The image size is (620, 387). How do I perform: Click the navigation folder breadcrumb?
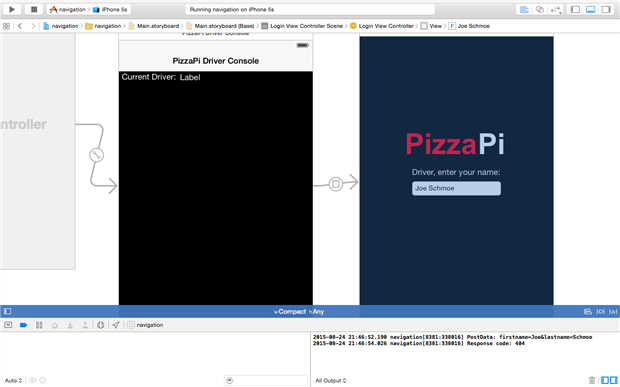pyautogui.click(x=103, y=26)
